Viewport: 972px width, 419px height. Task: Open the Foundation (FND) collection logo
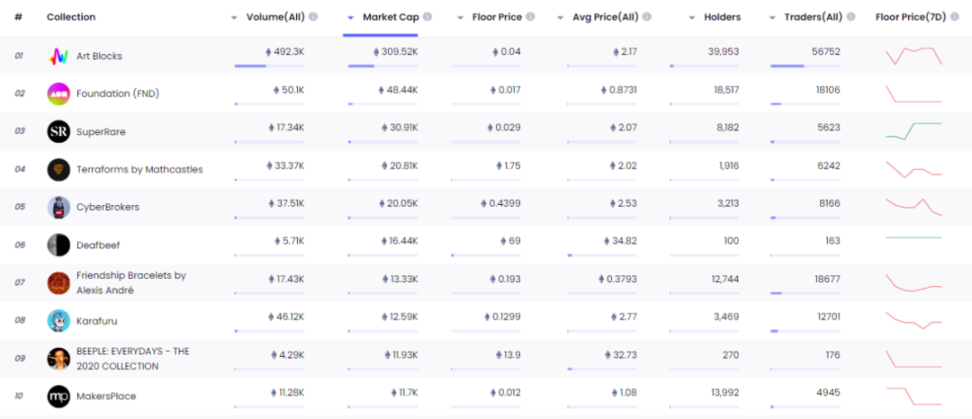pos(58,94)
